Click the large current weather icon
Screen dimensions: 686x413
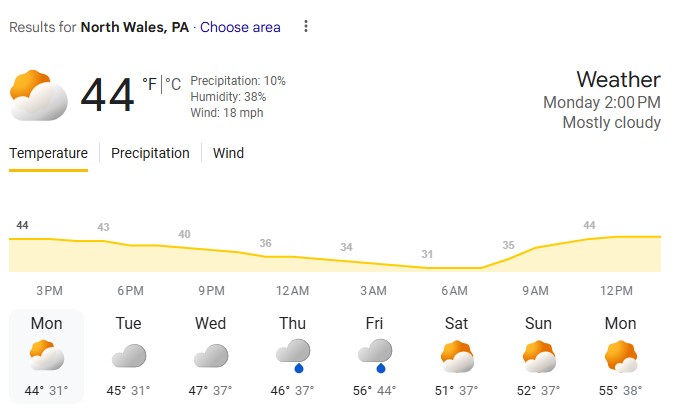coord(39,96)
